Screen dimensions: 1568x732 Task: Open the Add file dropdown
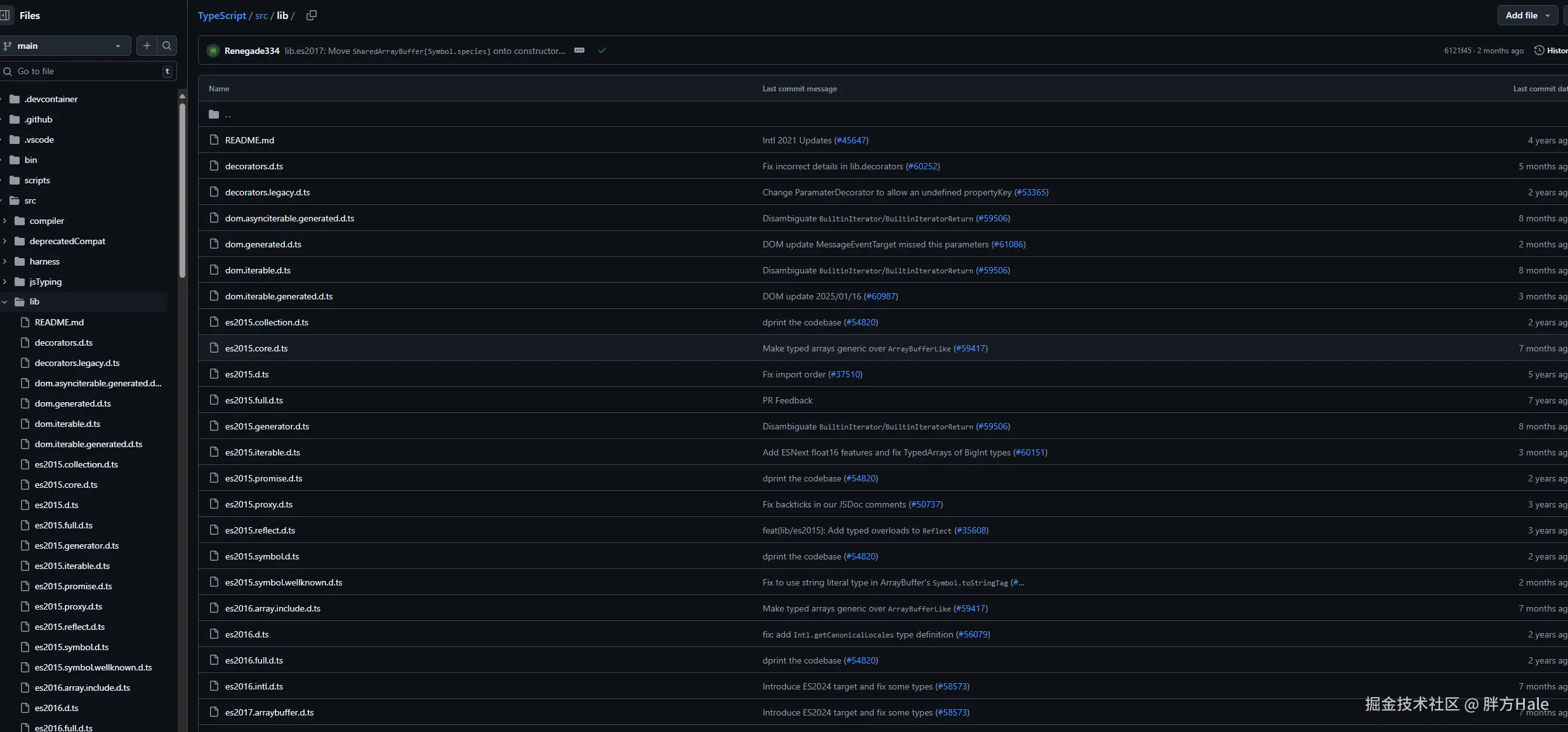tap(1527, 15)
